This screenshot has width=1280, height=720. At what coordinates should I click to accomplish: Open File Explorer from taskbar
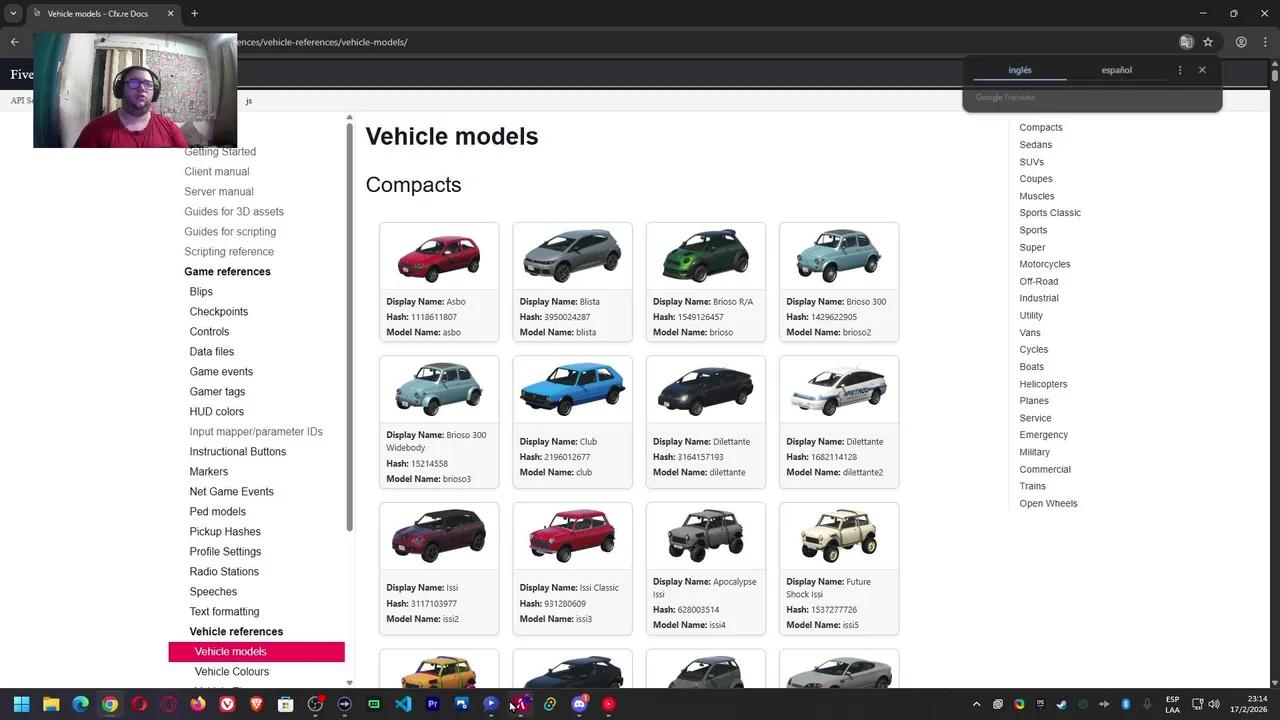pos(51,704)
